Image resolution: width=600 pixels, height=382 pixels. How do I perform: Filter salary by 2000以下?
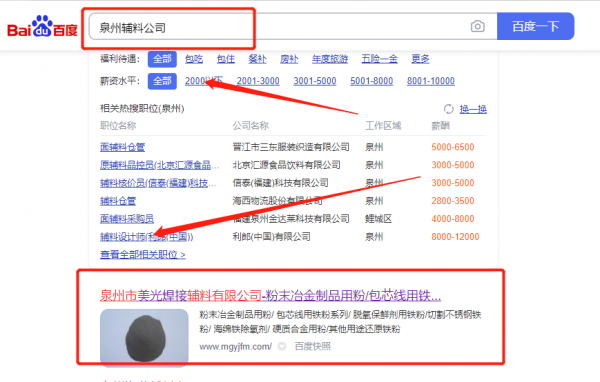pos(204,81)
